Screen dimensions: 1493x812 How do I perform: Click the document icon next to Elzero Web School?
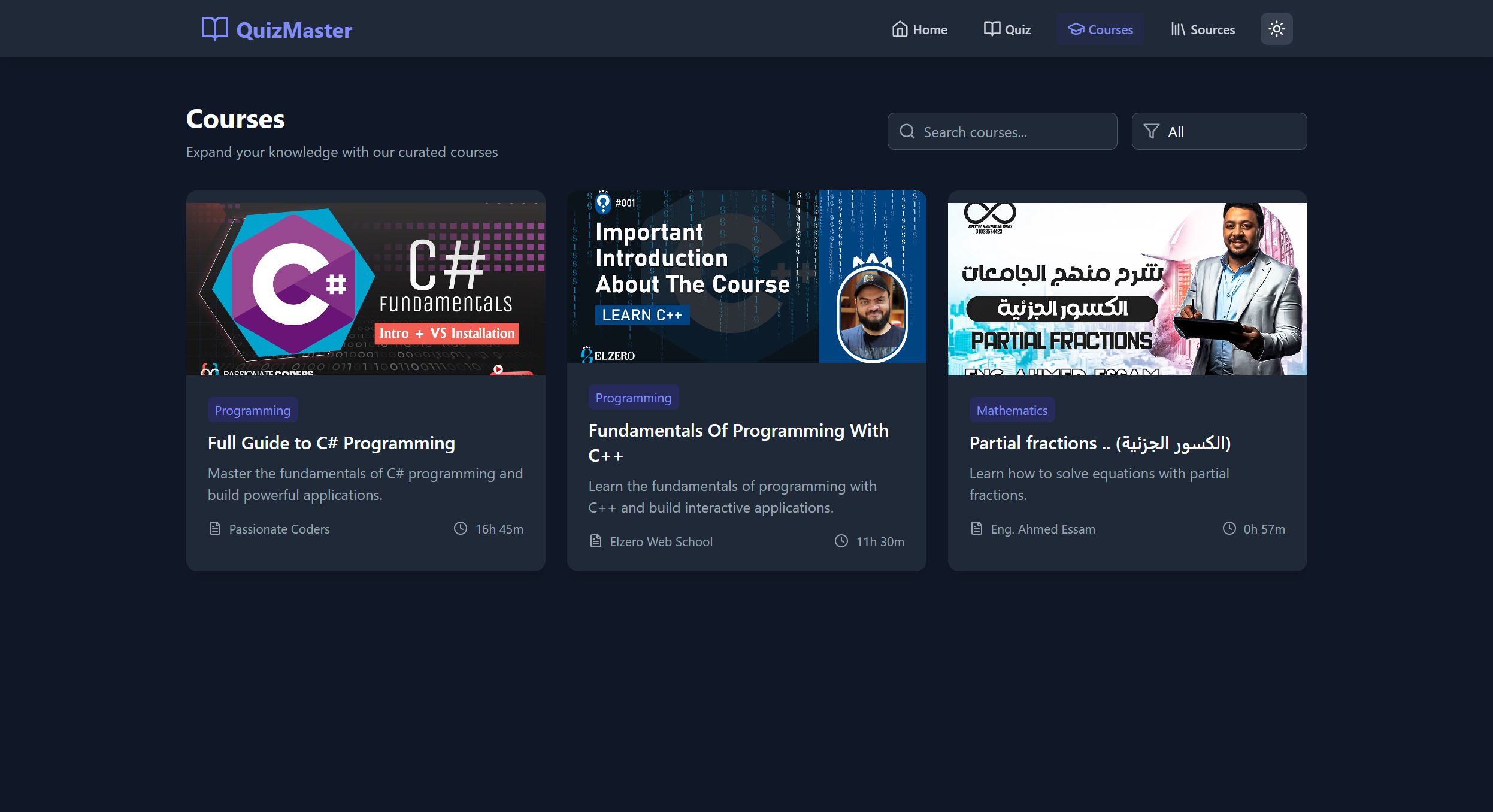coord(595,541)
